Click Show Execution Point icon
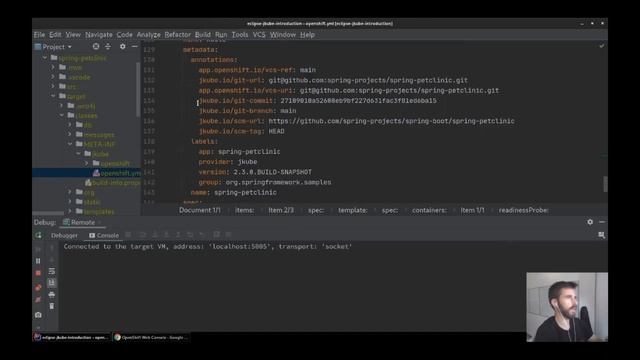 128,235
